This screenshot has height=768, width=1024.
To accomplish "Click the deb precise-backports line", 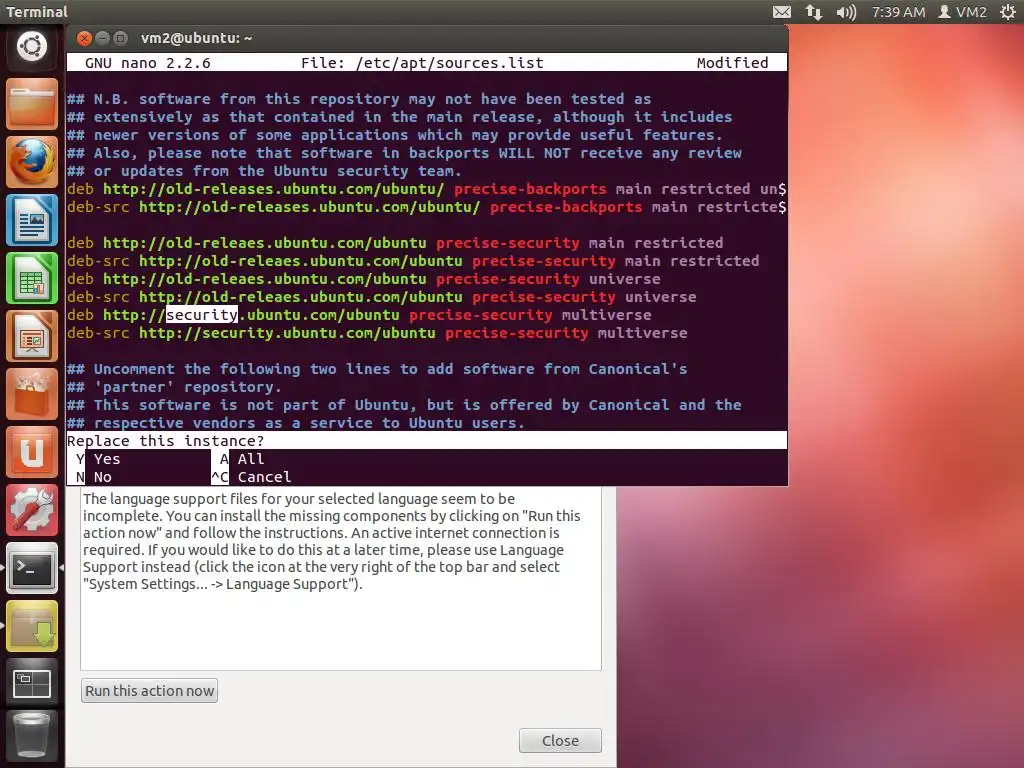I will click(426, 189).
